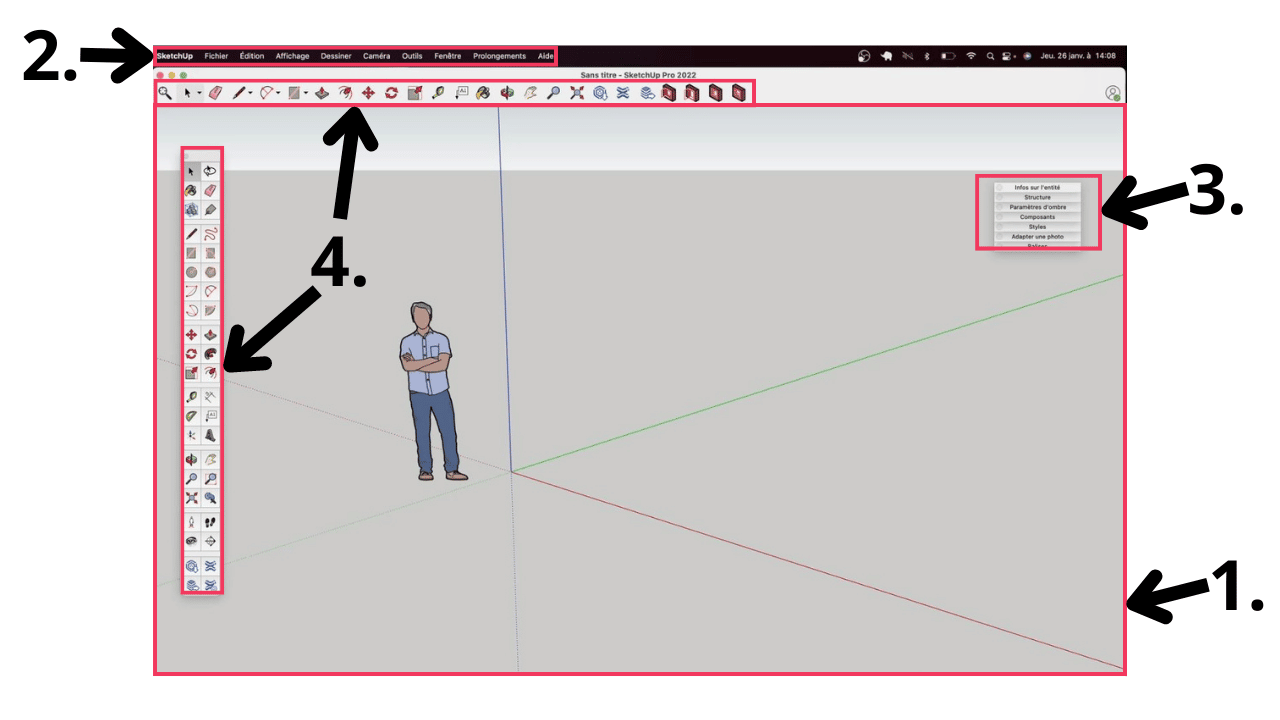Screen dimensions: 1280x720
Task: Expand the Composants tray panel
Action: 1036,217
